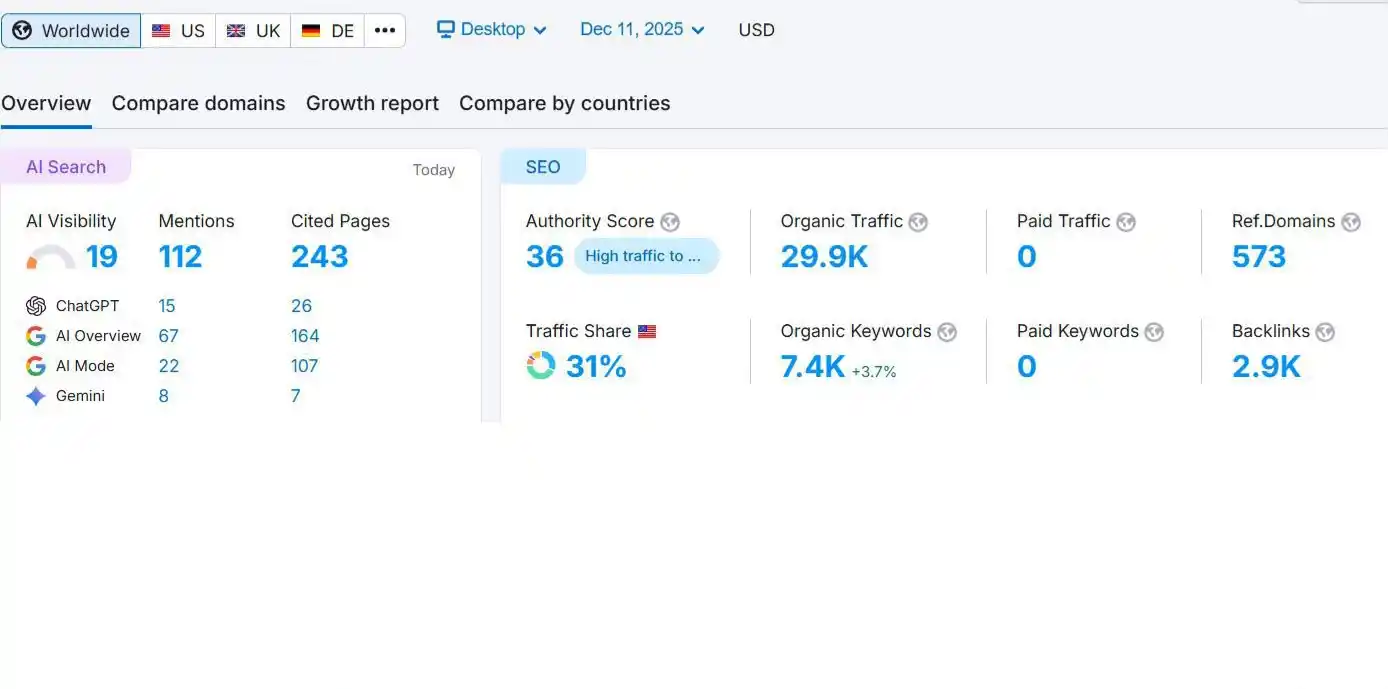1388x689 pixels.
Task: Open the Desktop device dropdown
Action: tap(492, 30)
